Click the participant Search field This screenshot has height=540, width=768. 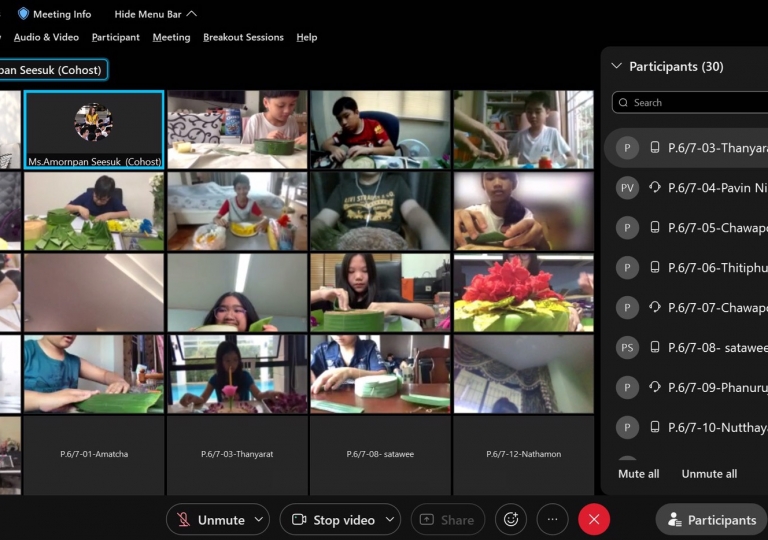point(690,102)
